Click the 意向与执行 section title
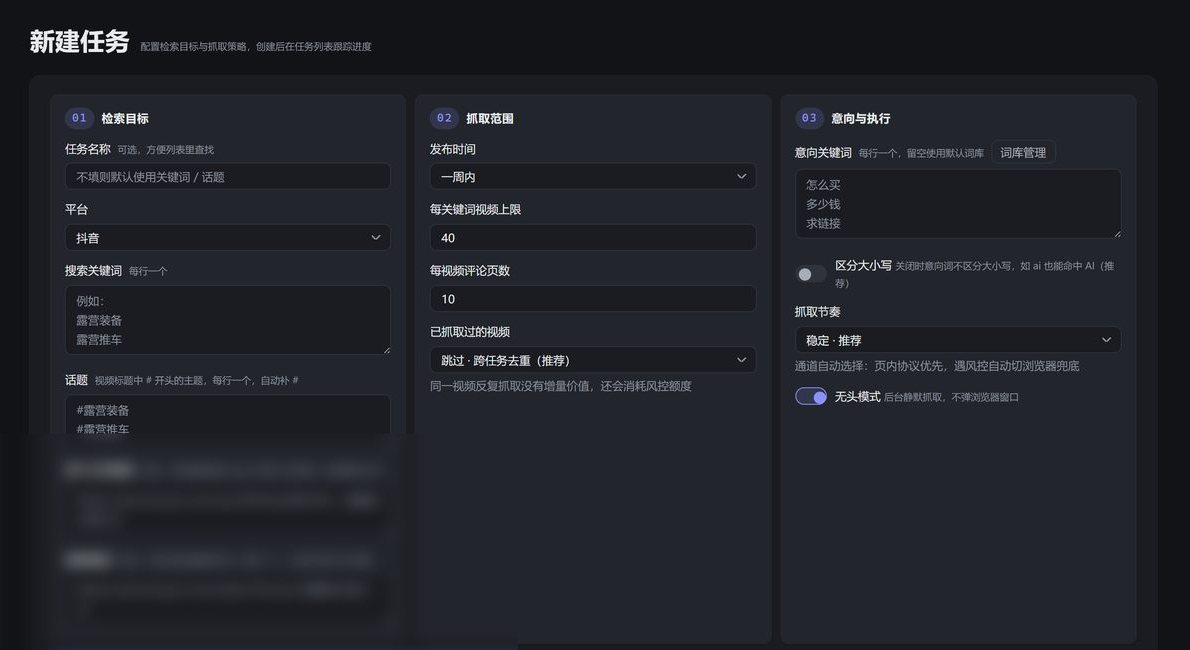The width and height of the screenshot is (1190, 650). 861,118
